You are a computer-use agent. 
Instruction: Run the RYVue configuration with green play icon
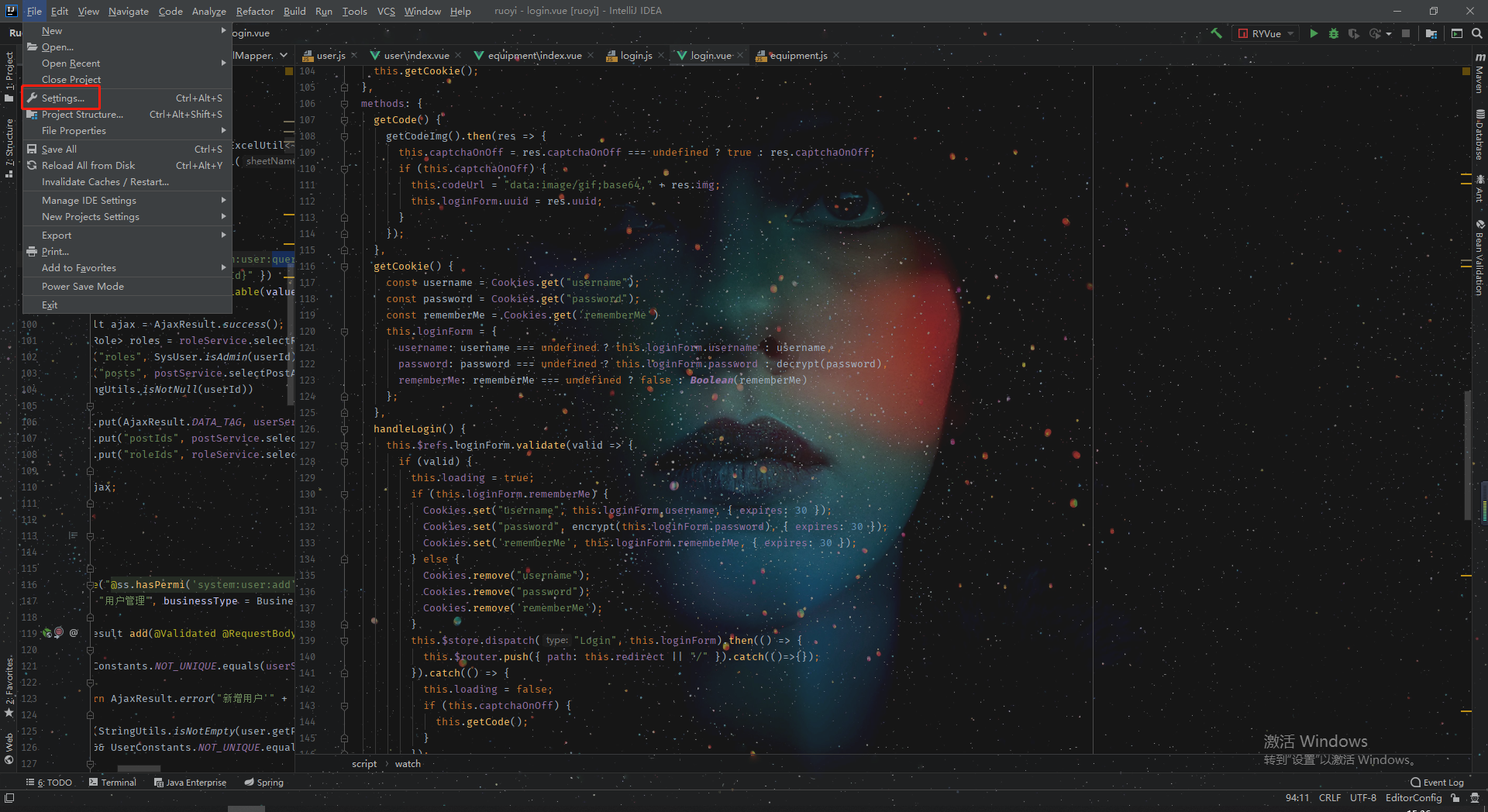pyautogui.click(x=1314, y=33)
